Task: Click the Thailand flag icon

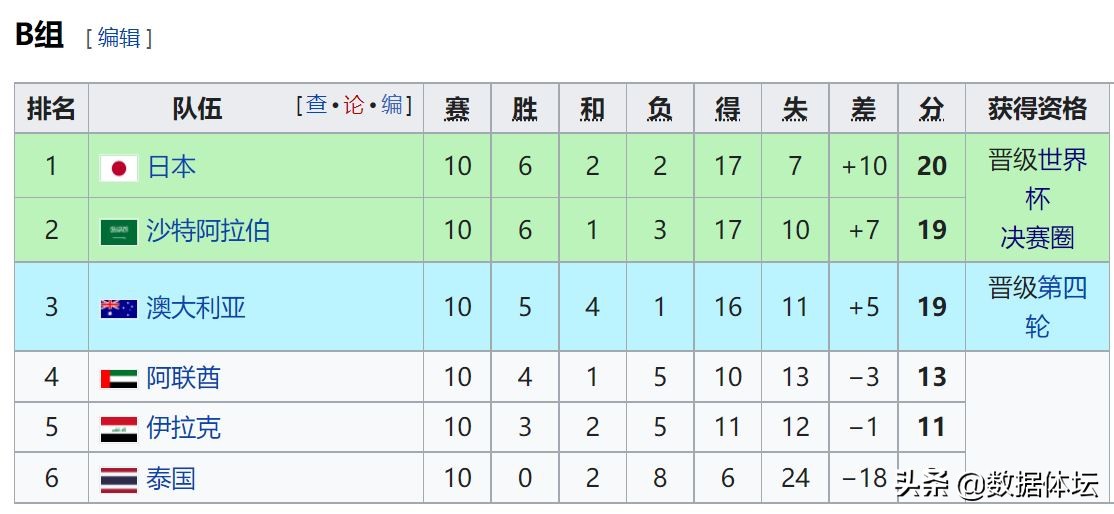Action: (x=119, y=480)
